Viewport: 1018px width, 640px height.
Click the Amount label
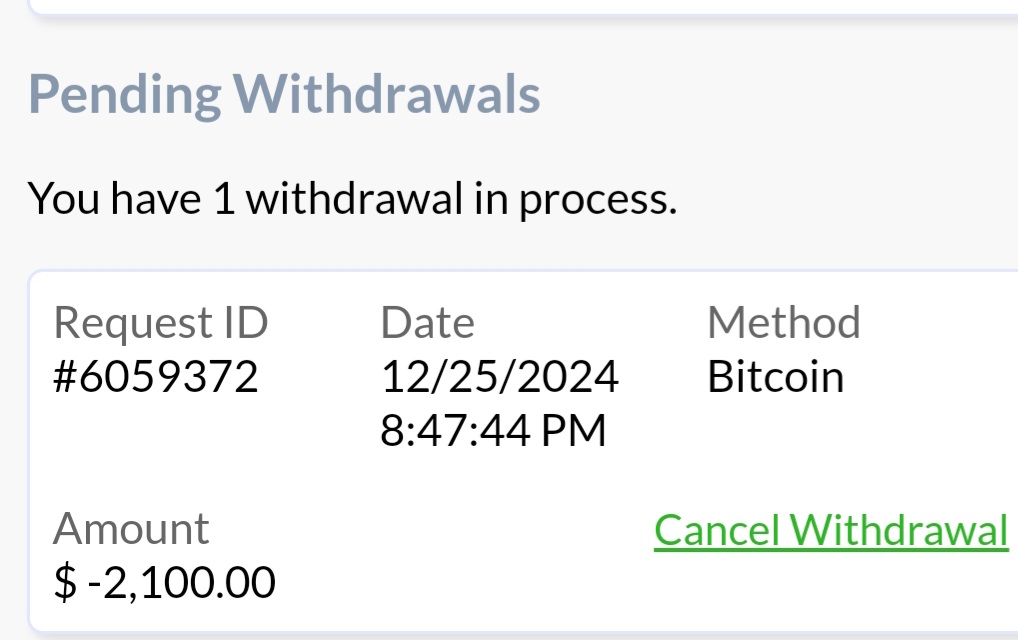[131, 528]
